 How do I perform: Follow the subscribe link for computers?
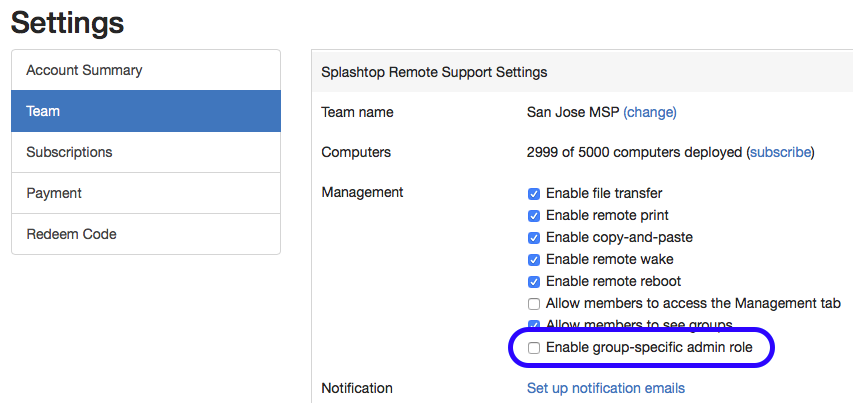(780, 152)
